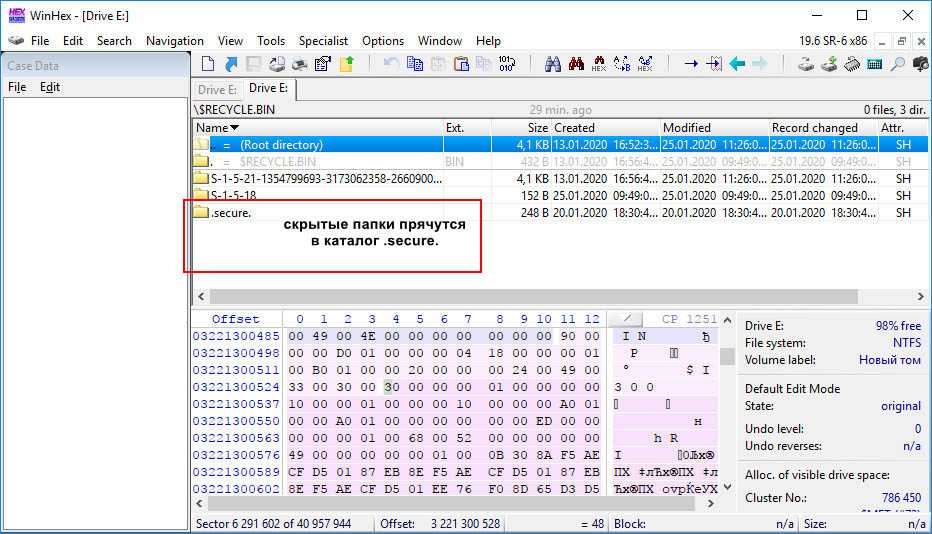Click the magnifying glass toolbar icon
The width and height of the screenshot is (932, 534).
pos(897,64)
